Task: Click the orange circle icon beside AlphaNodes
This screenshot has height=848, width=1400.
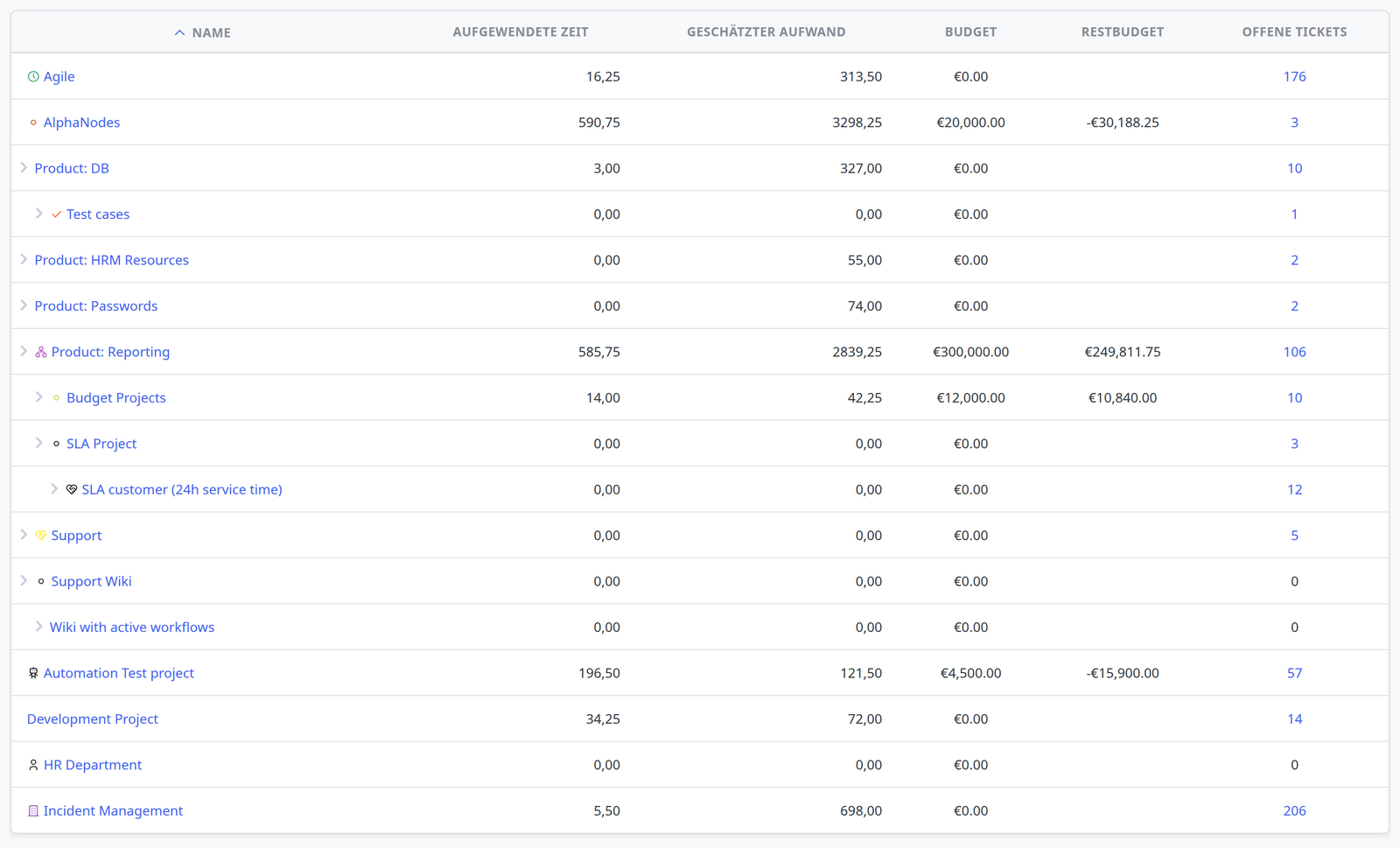Action: click(x=33, y=123)
